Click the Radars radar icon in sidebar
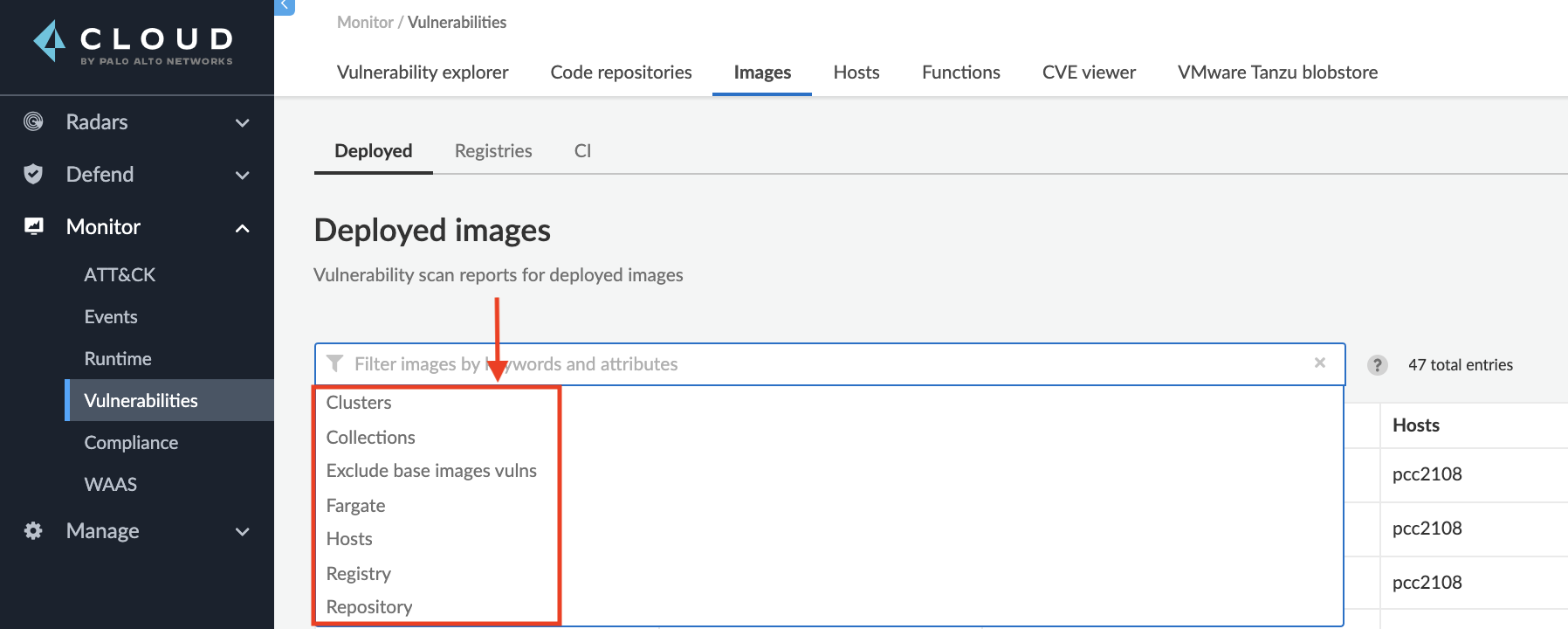The image size is (1568, 629). coord(33,121)
